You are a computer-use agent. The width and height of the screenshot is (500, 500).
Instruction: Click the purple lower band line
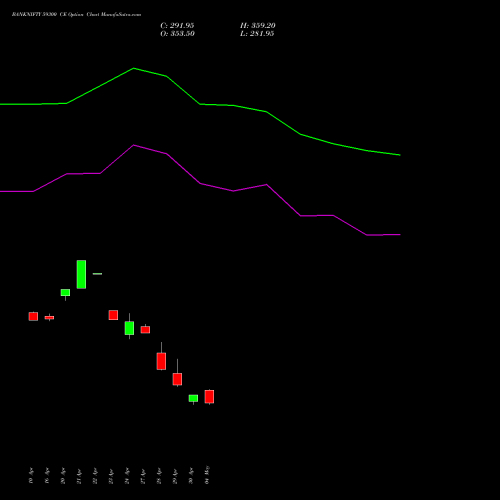[200, 184]
